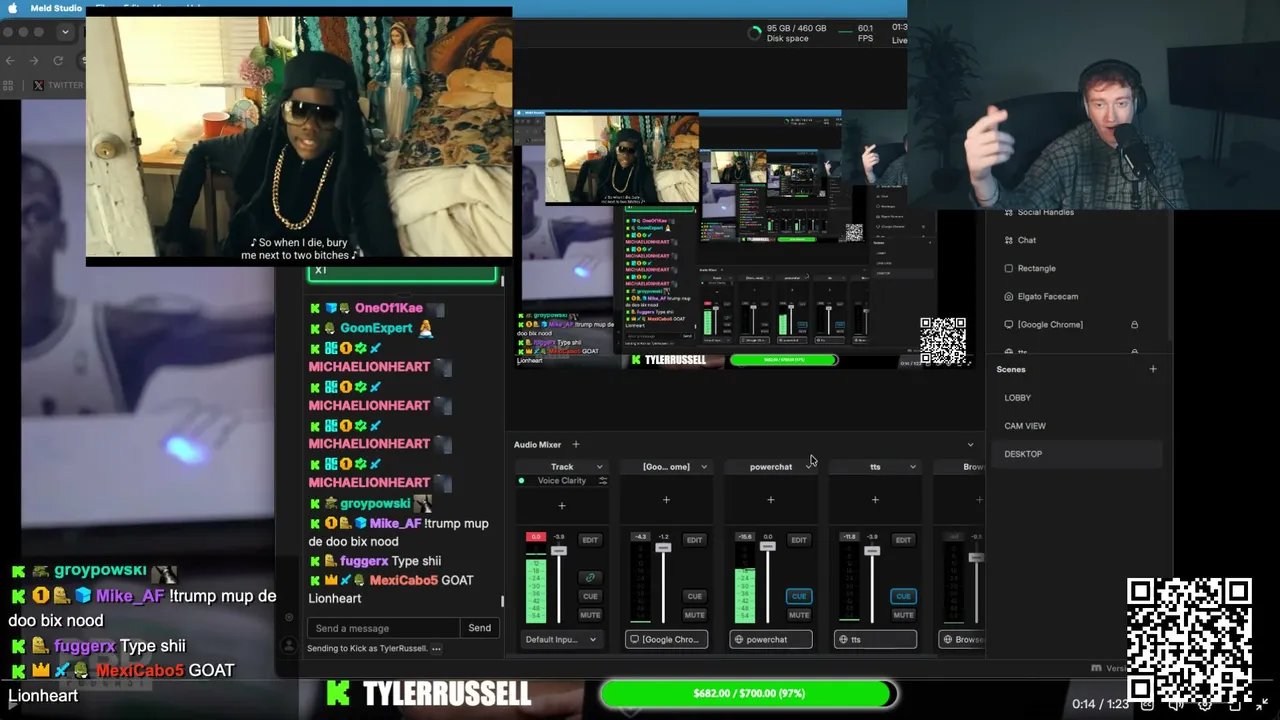Toggle lock on the [Google Chrome] layer
1280x720 pixels.
(x=1134, y=324)
